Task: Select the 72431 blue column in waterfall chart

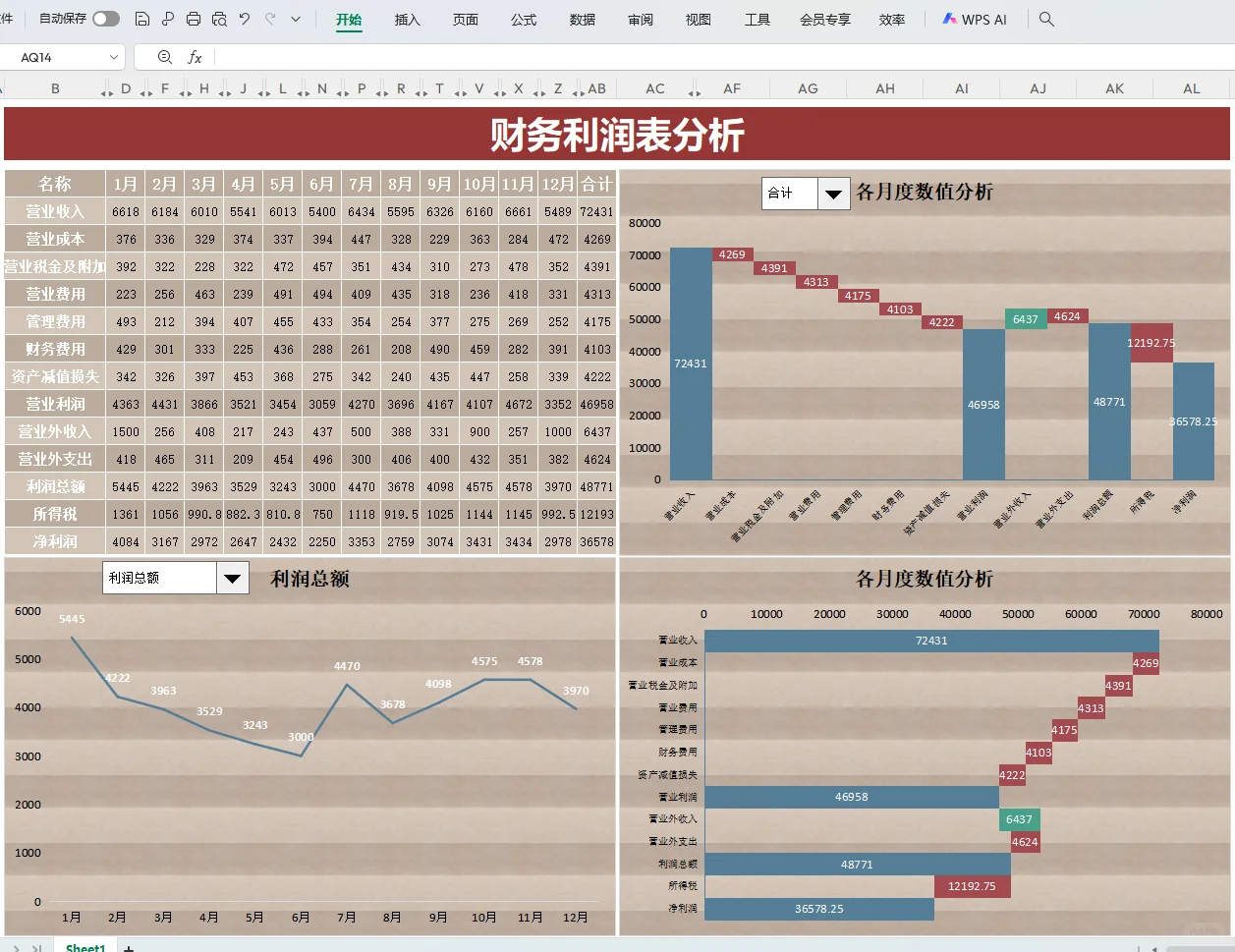Action: point(691,364)
